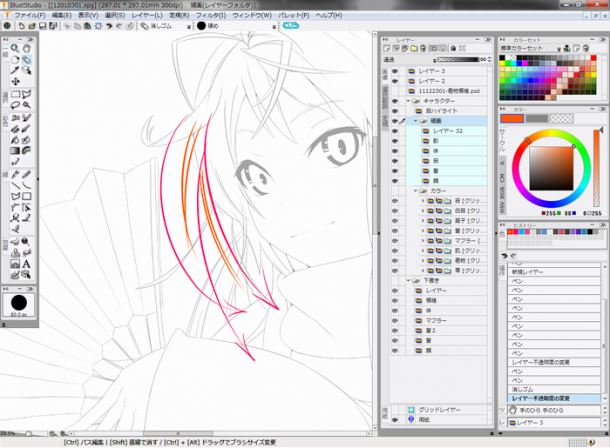Pick the orange foreground color swatch
This screenshot has height=448, width=610.
coord(512,119)
